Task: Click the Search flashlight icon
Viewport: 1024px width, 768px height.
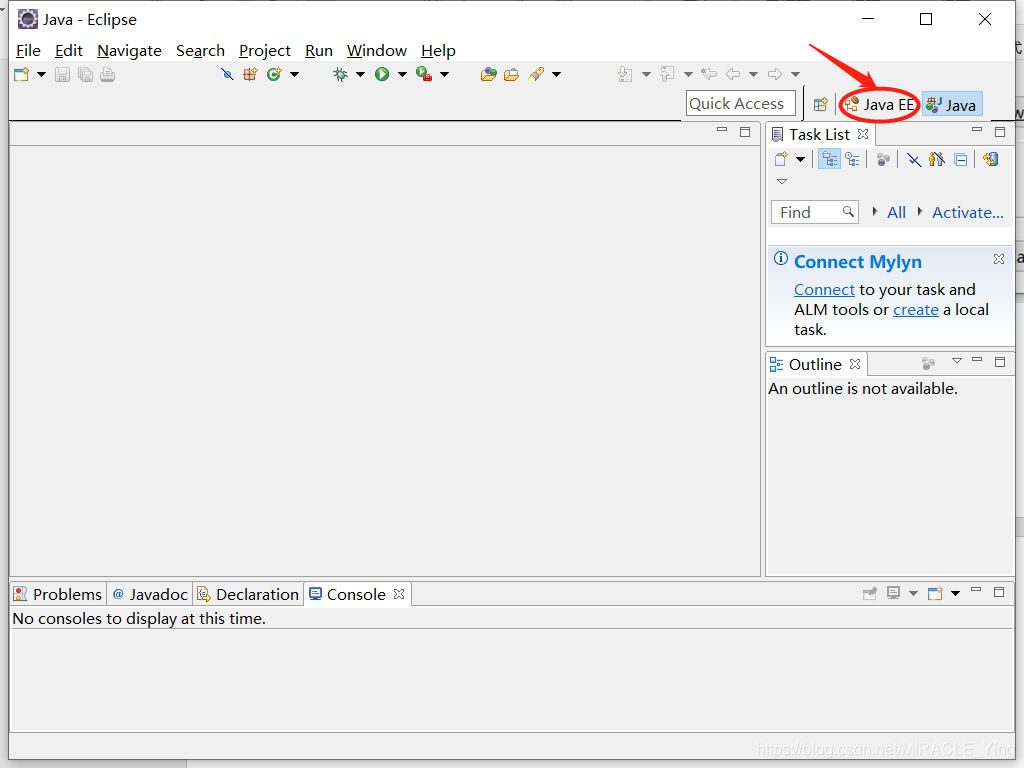Action: pyautogui.click(x=536, y=74)
